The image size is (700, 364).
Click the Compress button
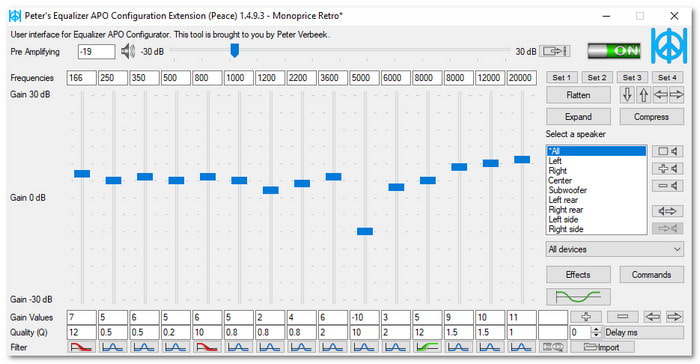tap(651, 117)
